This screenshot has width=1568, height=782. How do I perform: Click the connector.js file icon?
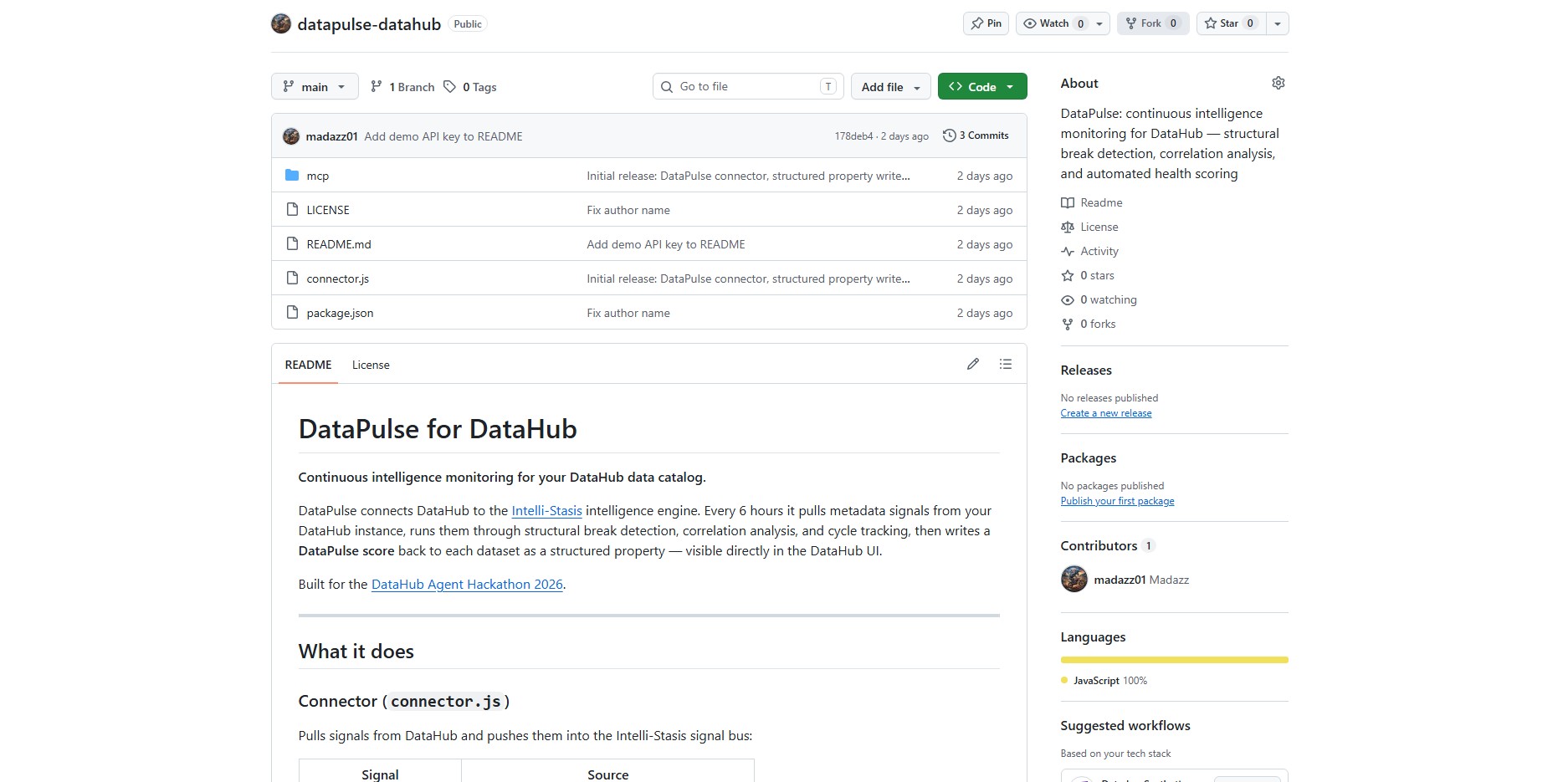(292, 278)
